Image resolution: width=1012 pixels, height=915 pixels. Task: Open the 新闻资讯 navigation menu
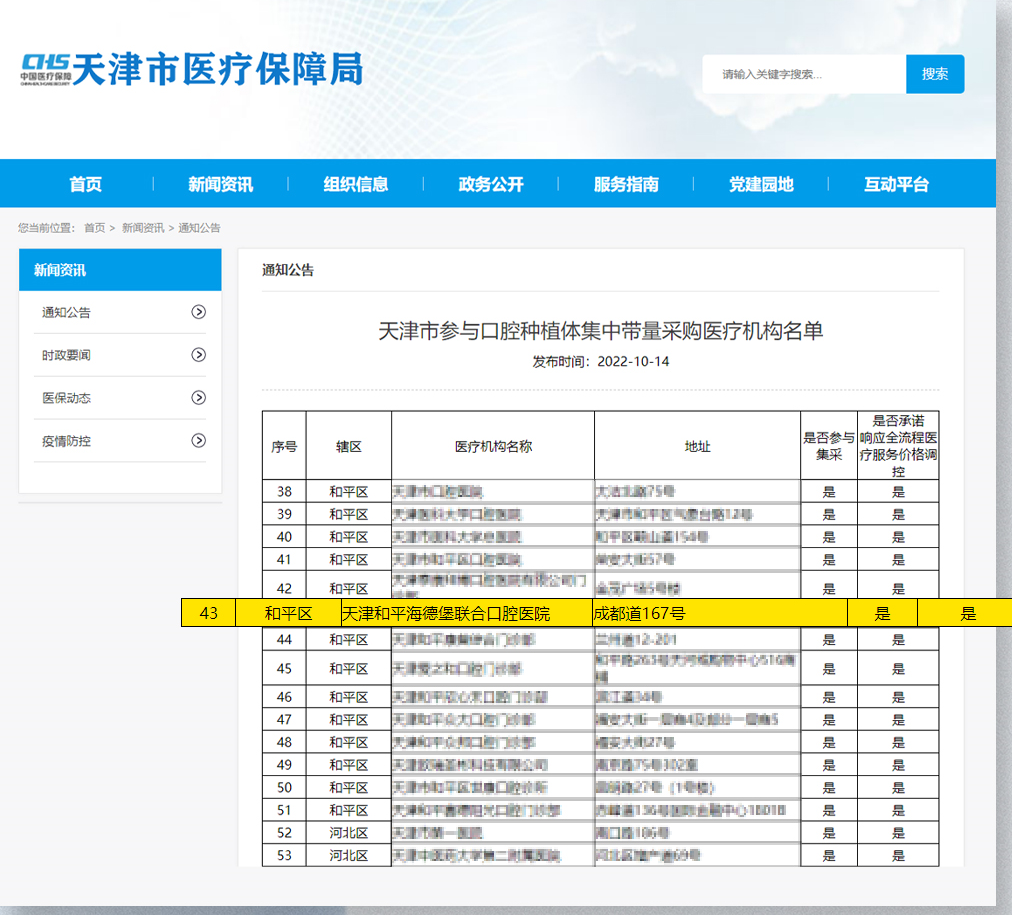click(x=220, y=184)
